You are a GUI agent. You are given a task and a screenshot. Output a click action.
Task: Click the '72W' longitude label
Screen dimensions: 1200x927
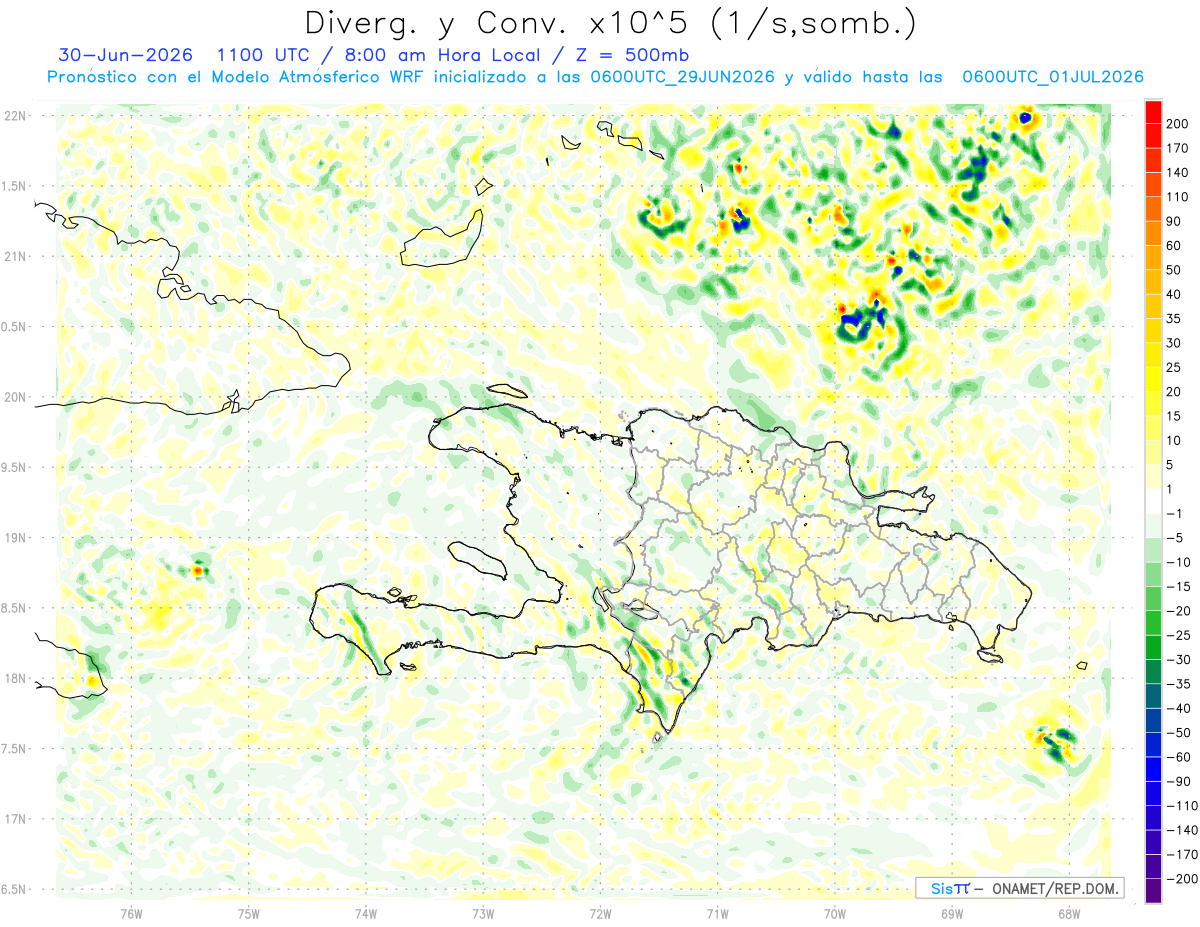(x=600, y=913)
